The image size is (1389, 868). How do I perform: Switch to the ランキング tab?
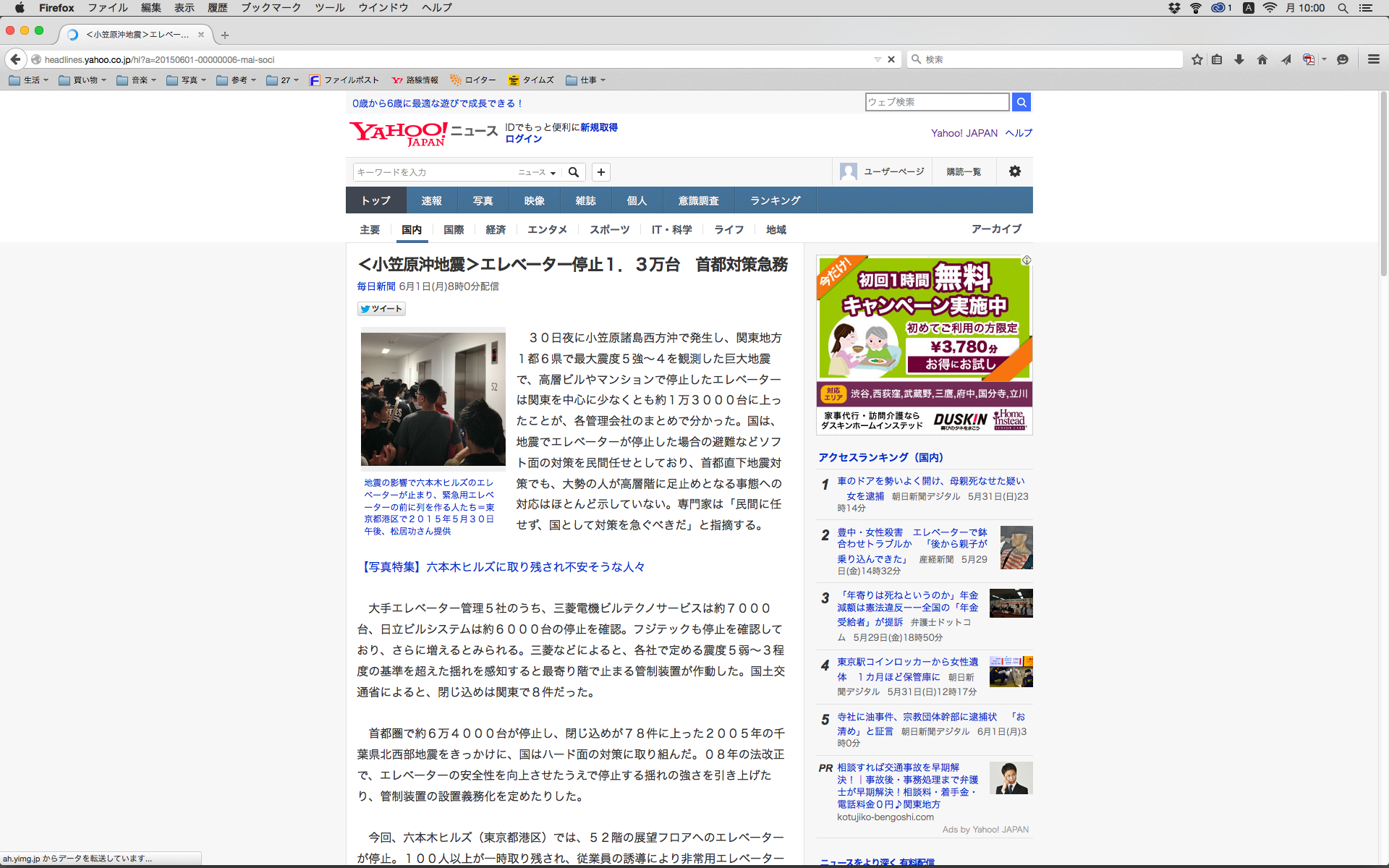[x=775, y=200]
